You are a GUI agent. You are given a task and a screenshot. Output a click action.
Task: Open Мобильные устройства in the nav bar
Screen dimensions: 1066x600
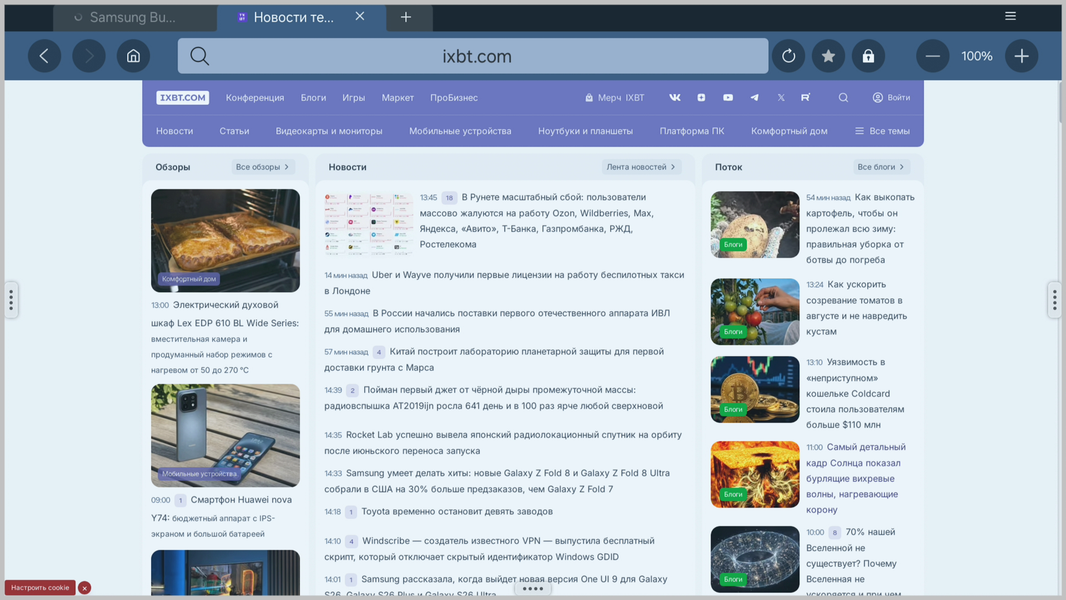coord(460,130)
